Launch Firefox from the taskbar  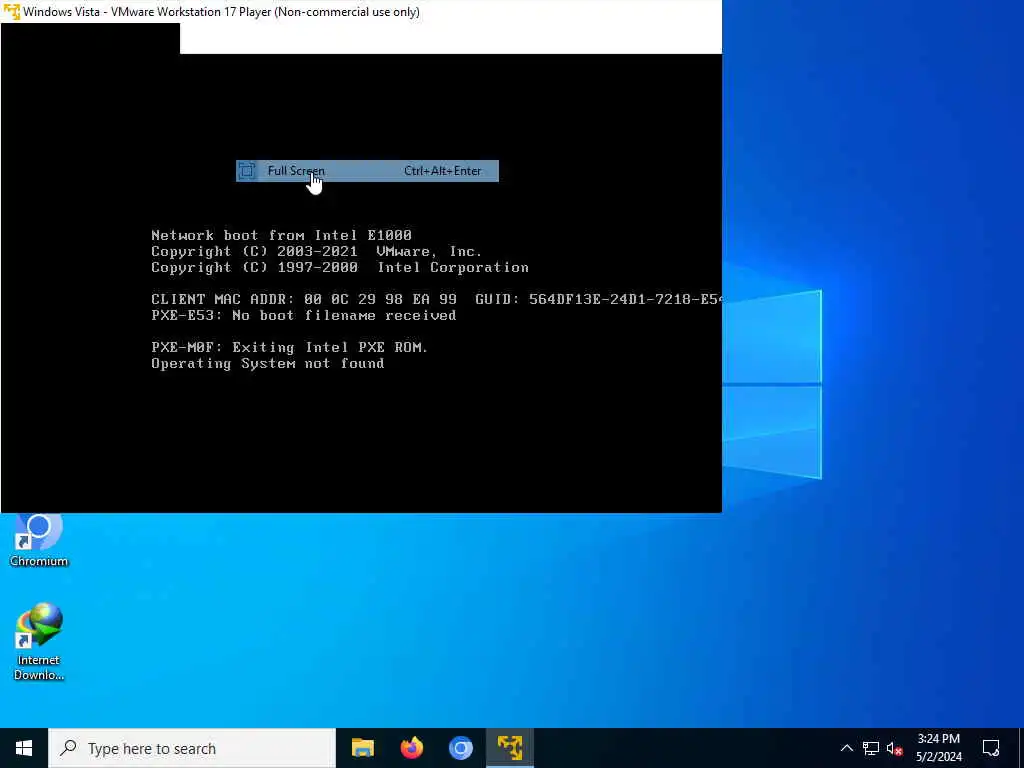coord(411,748)
